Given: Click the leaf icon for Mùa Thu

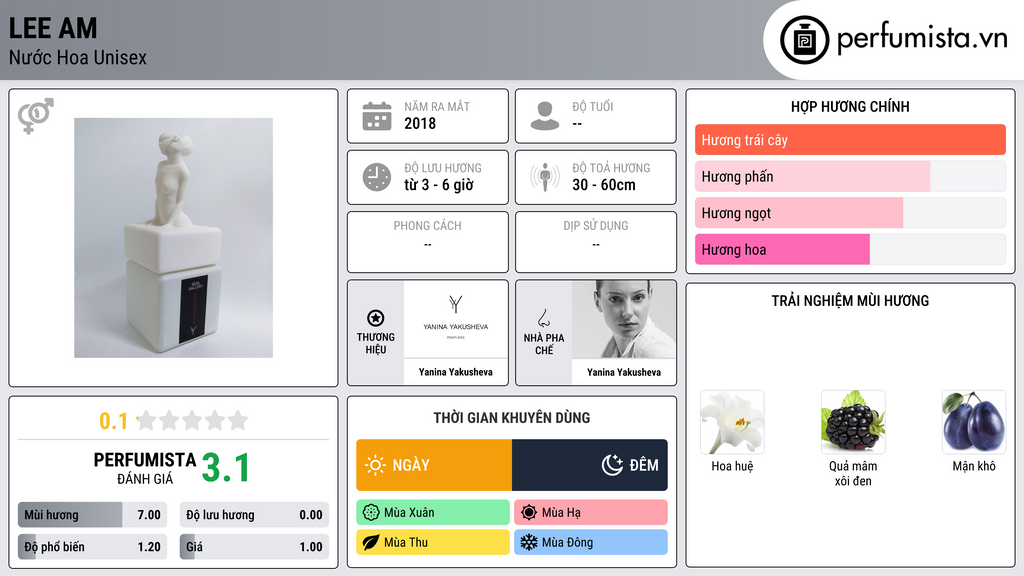Looking at the screenshot, I should tap(371, 543).
